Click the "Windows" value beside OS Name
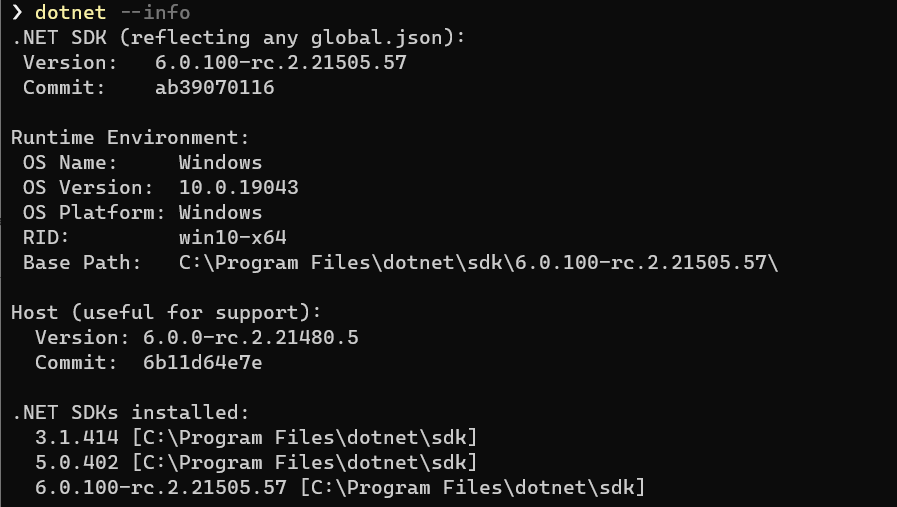Screen dimensions: 897x507 (x=220, y=163)
